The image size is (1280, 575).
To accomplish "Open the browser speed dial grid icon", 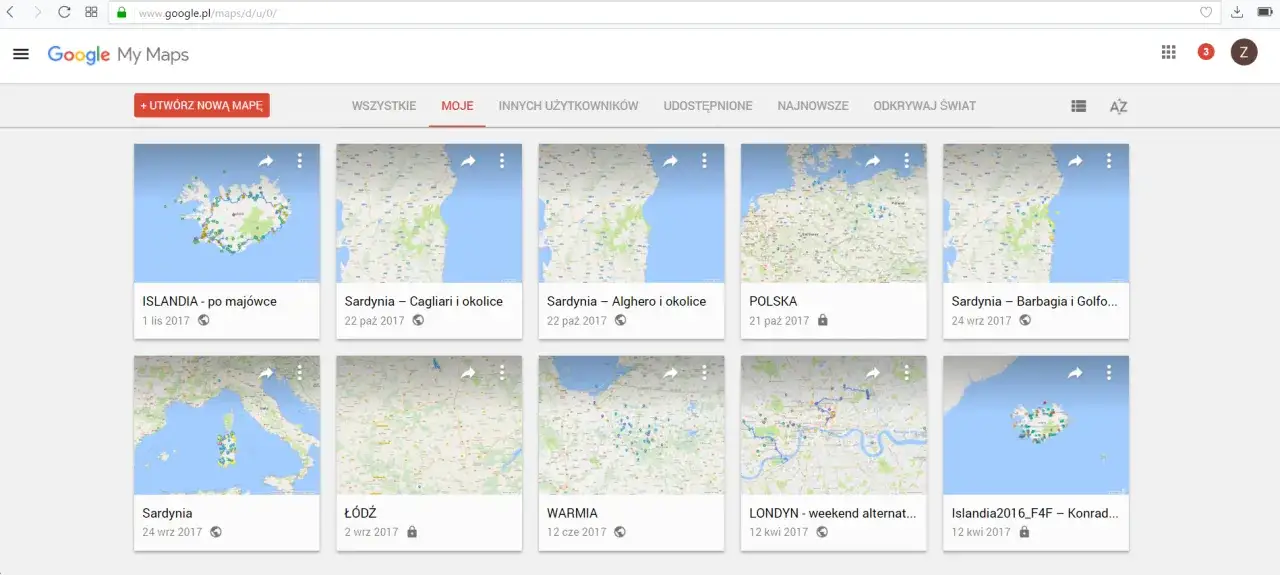I will tap(91, 12).
